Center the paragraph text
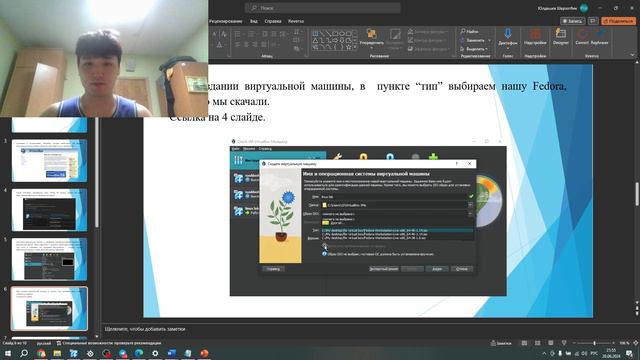Viewport: 640px width, 360px height. point(246,44)
